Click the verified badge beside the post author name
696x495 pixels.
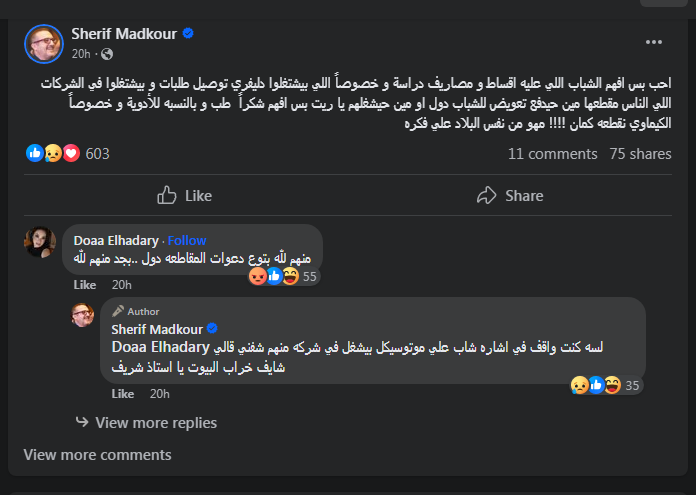click(x=188, y=34)
